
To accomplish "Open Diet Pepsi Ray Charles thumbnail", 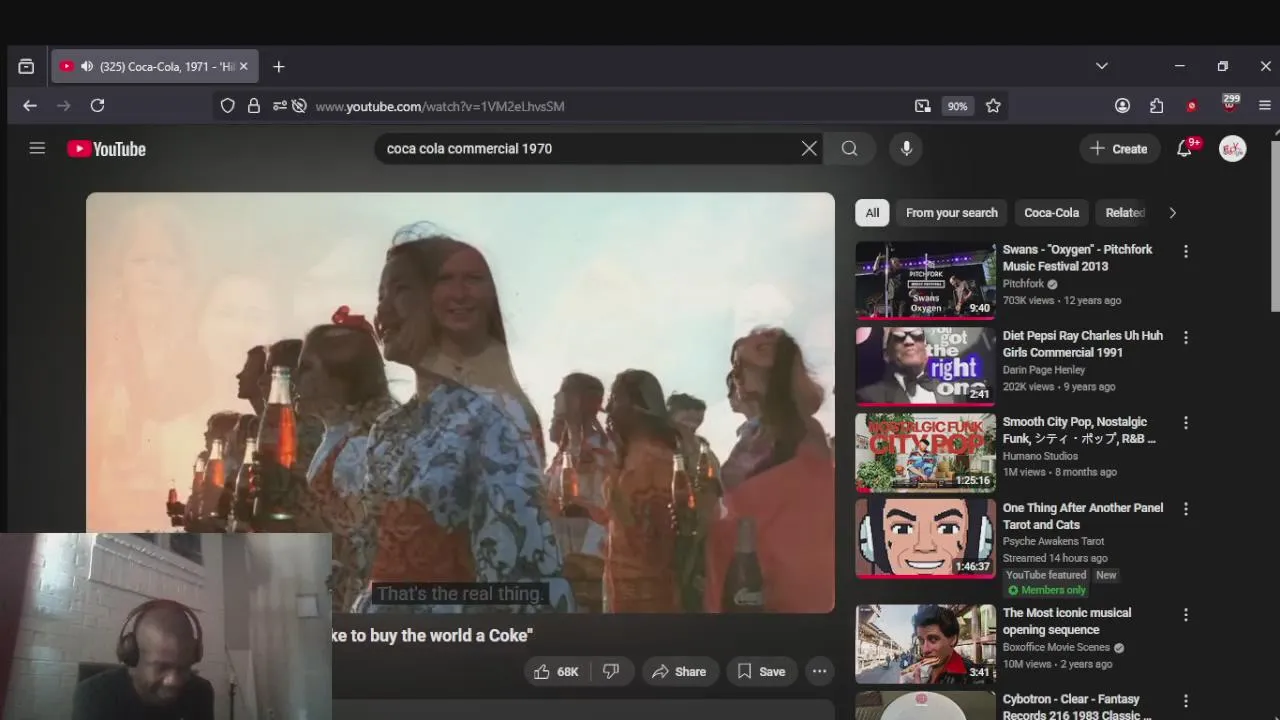I will [x=925, y=366].
